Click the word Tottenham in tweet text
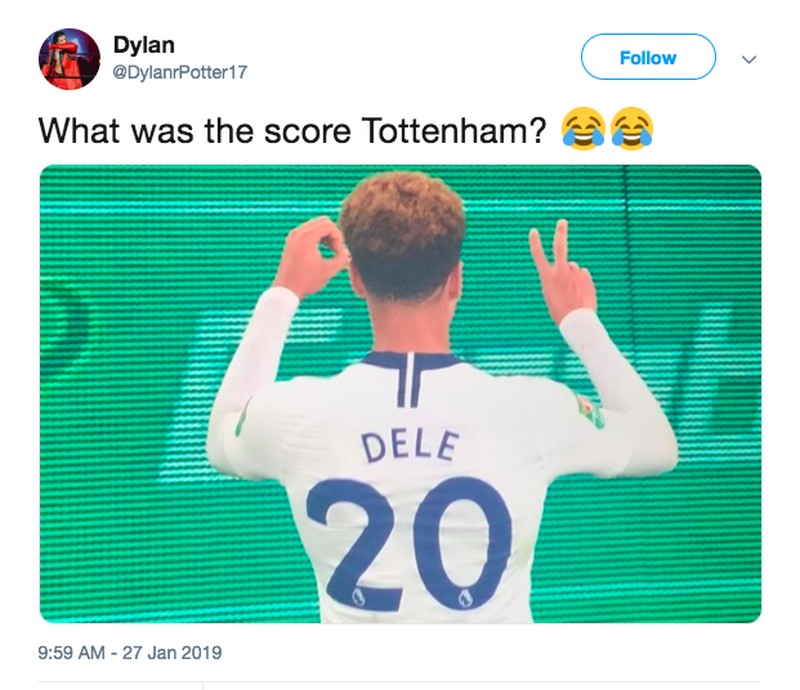The image size is (800, 690). (454, 131)
